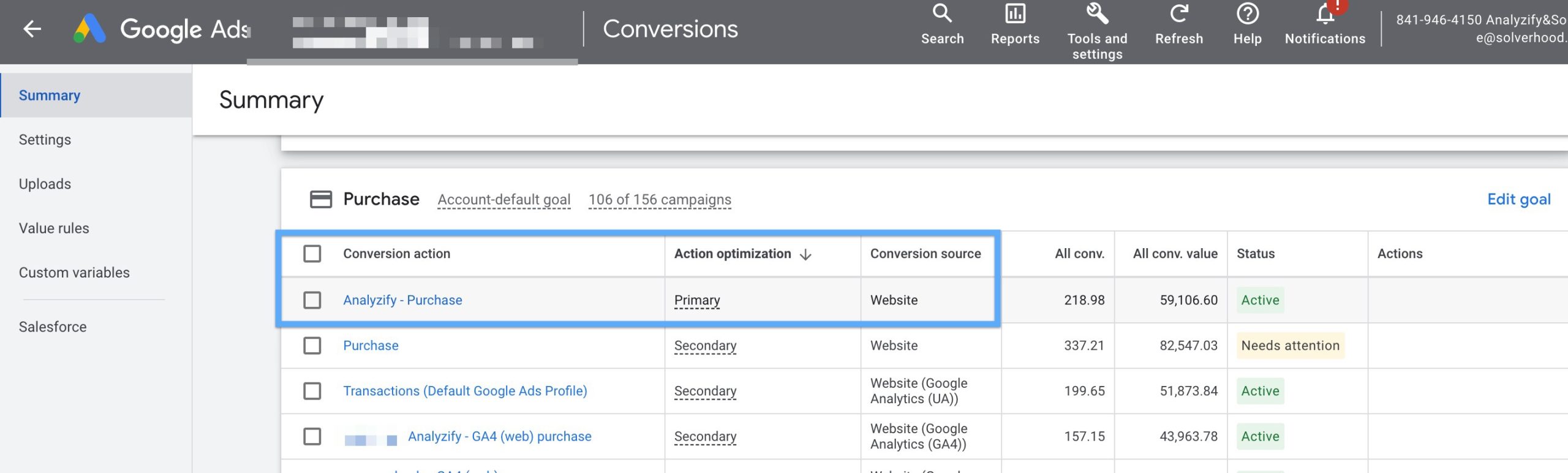The height and width of the screenshot is (473, 1568).
Task: Open Secondary setting for Transactions row
Action: [705, 391]
